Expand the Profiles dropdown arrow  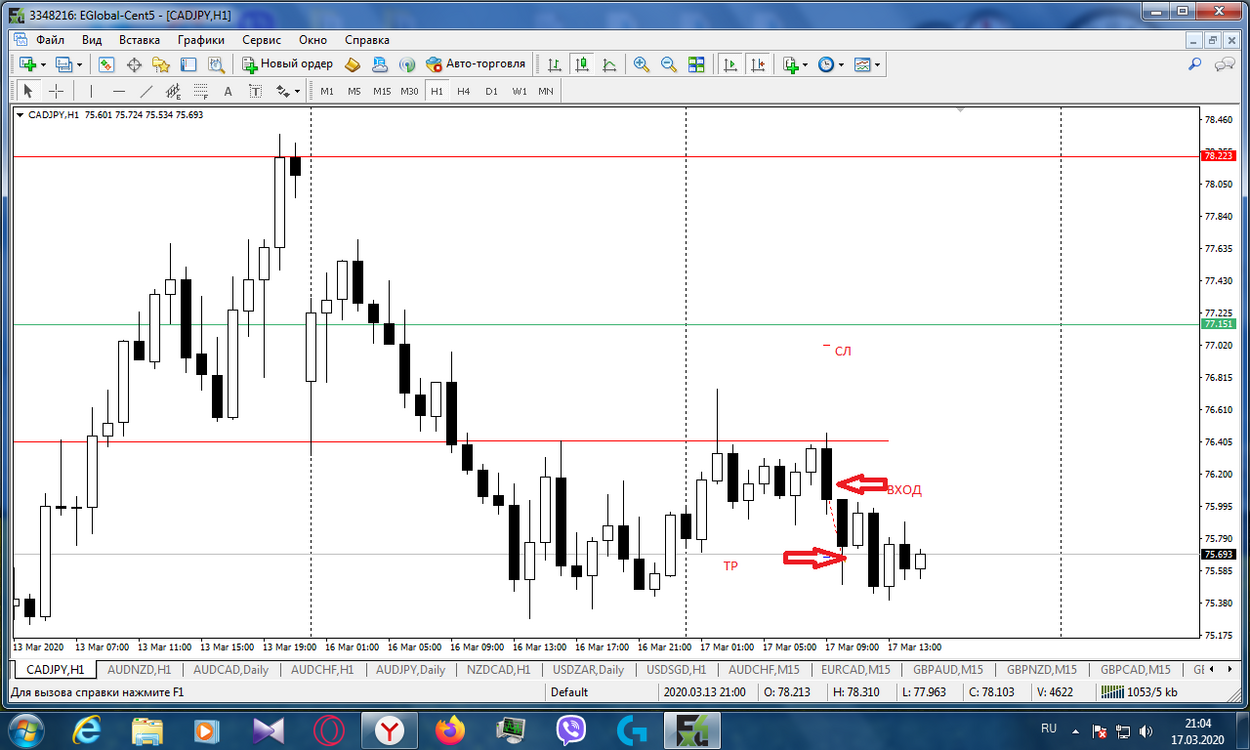tap(79, 64)
